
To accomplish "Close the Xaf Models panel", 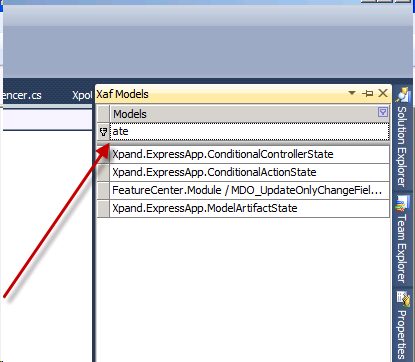I will [x=383, y=93].
